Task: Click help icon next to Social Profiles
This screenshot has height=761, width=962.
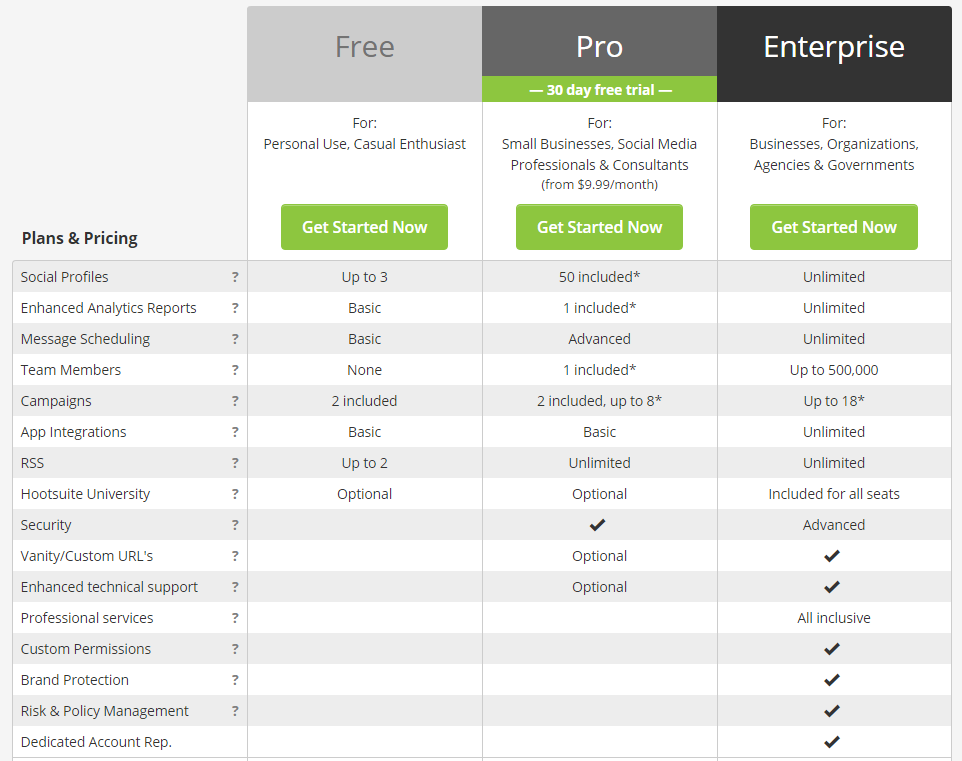Action: click(x=235, y=277)
